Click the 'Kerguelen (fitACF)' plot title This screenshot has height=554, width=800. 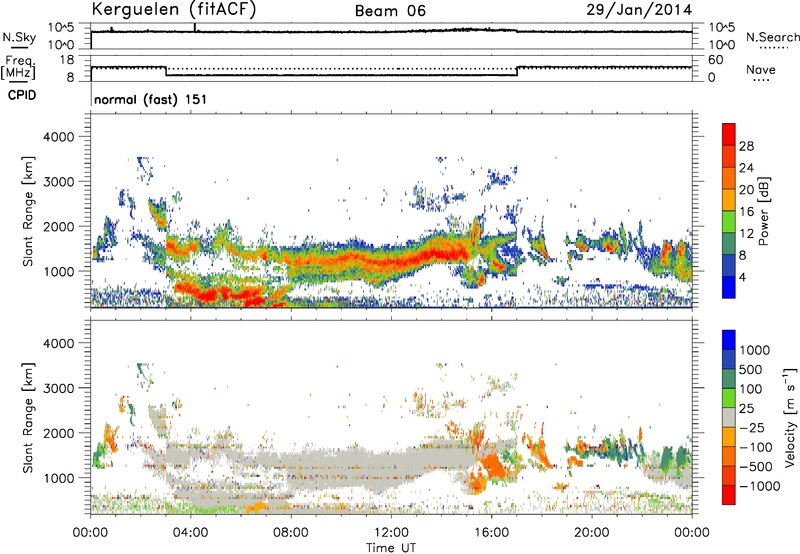click(173, 10)
